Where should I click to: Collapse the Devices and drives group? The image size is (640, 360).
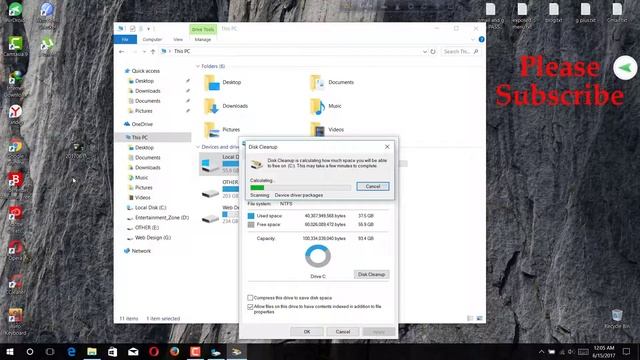point(198,147)
